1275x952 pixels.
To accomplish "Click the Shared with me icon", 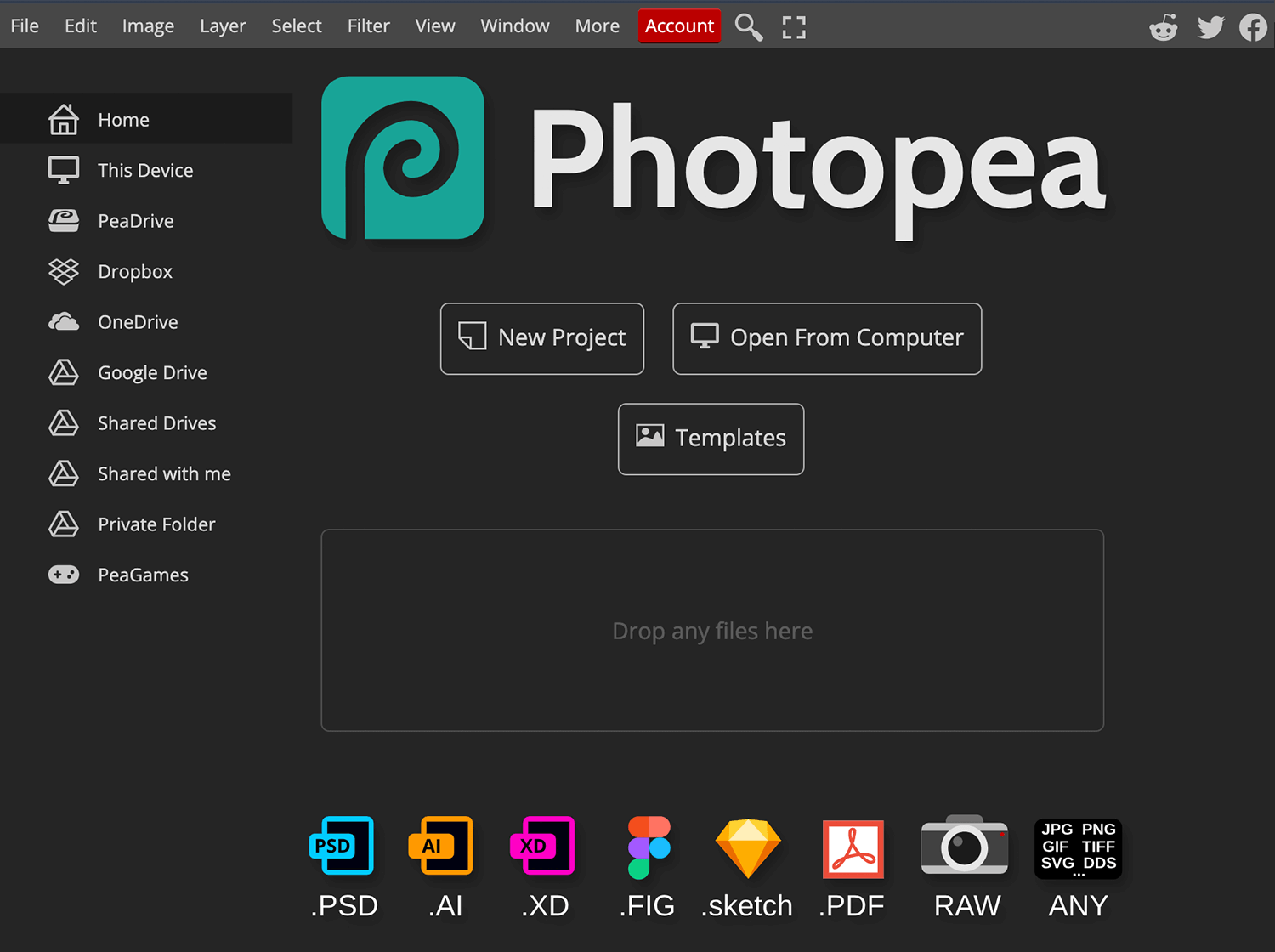I will point(64,473).
